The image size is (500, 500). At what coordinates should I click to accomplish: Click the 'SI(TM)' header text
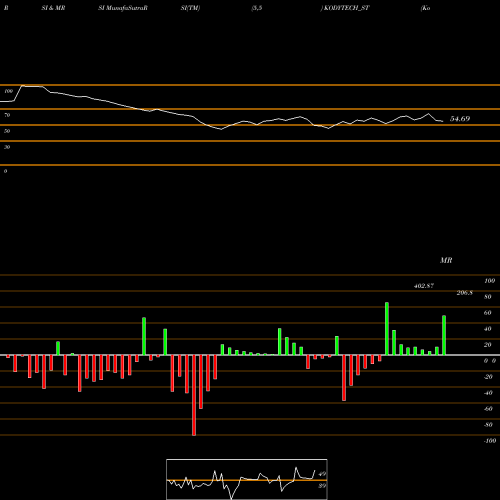[190, 8]
